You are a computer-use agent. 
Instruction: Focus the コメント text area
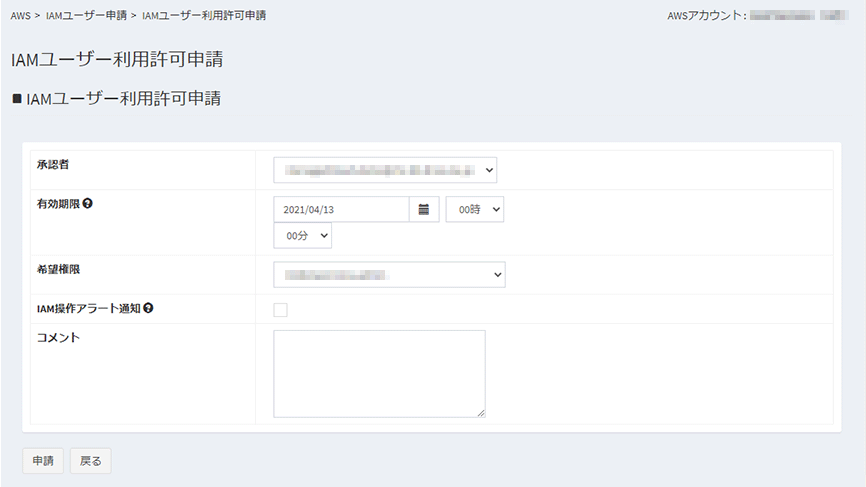(x=379, y=373)
